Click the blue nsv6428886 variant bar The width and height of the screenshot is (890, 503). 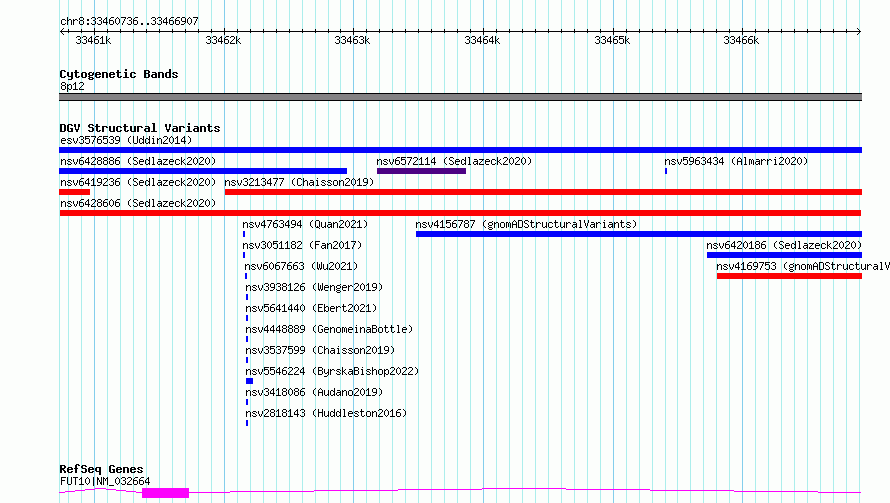[x=203, y=171]
